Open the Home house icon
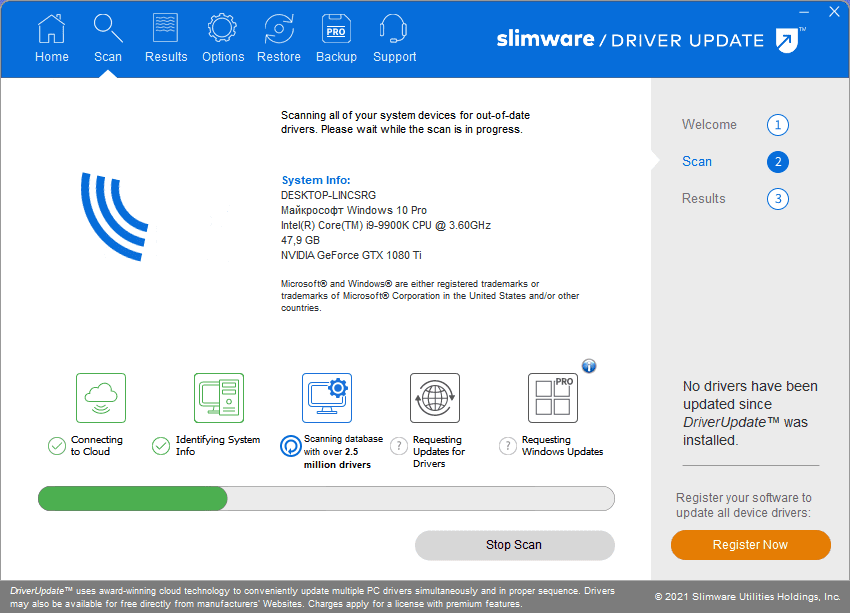850x613 pixels. pyautogui.click(x=51, y=29)
